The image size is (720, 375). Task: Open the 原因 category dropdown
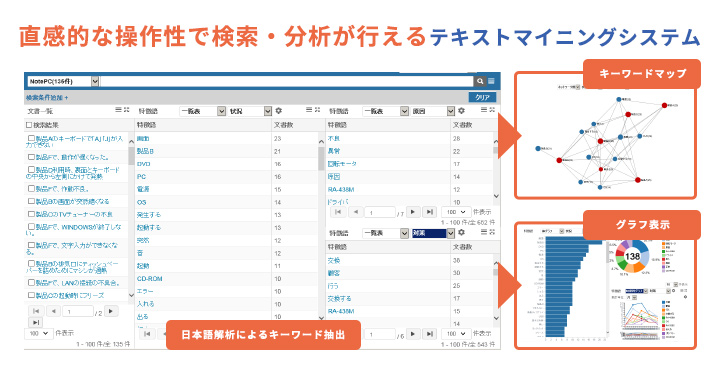[x=433, y=111]
